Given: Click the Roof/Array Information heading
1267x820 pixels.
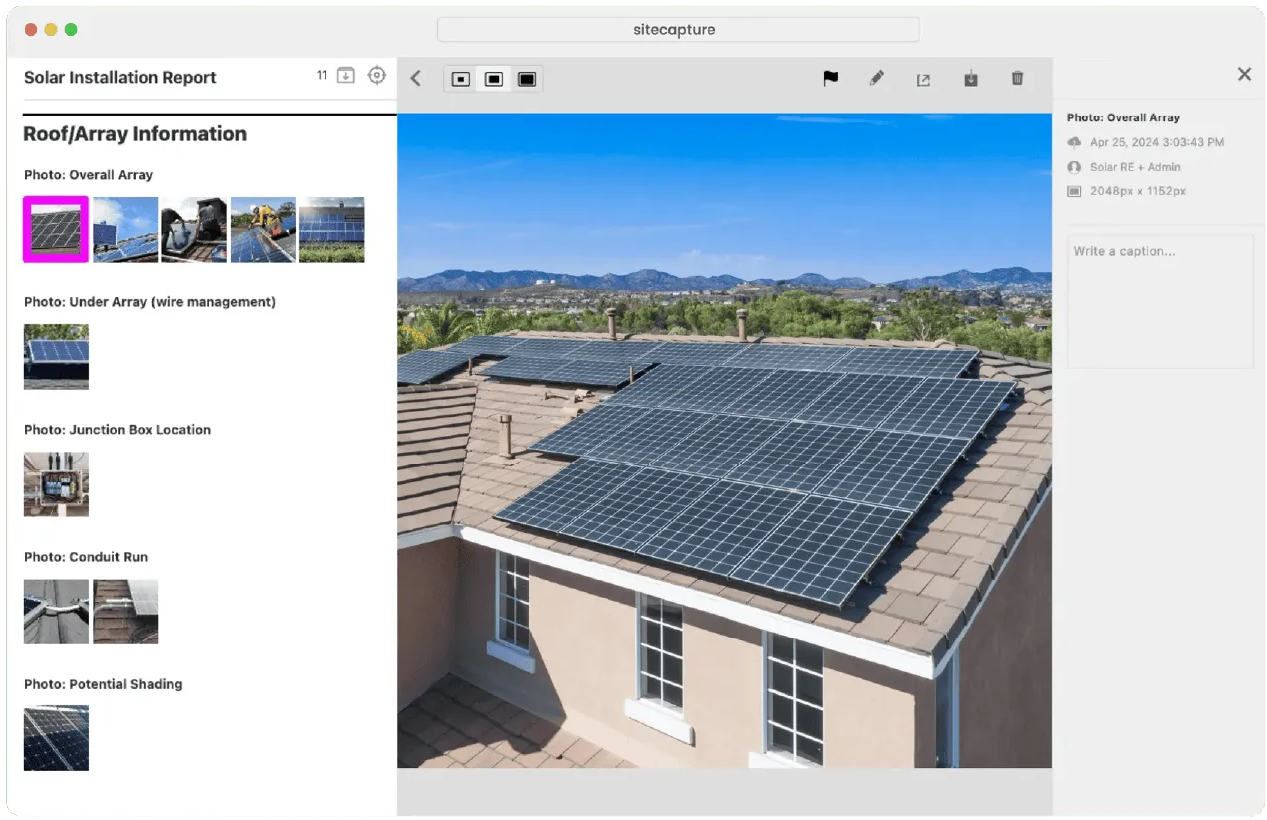Looking at the screenshot, I should 135,134.
